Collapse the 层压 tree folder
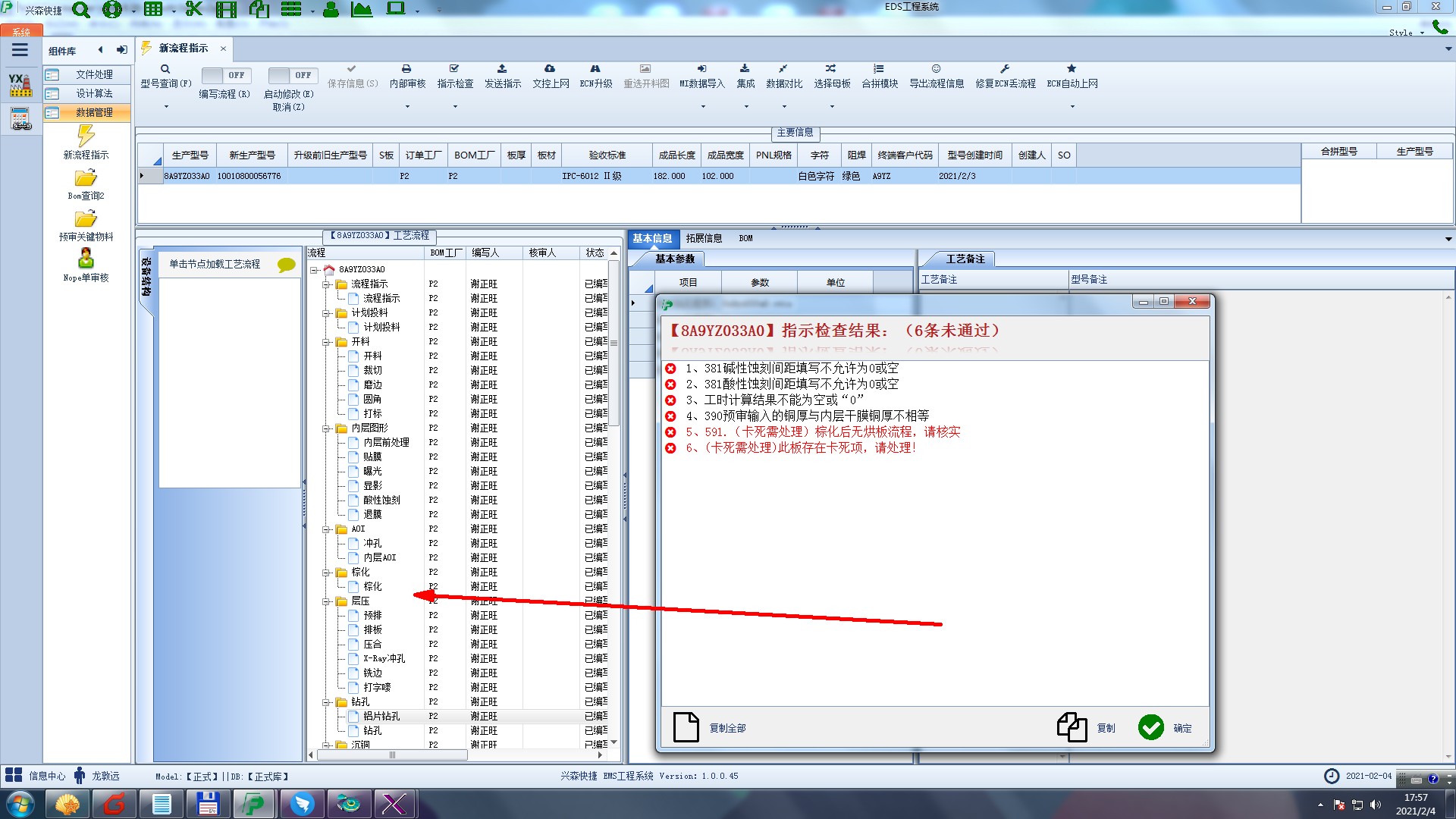Viewport: 1456px width, 819px height. [x=326, y=601]
